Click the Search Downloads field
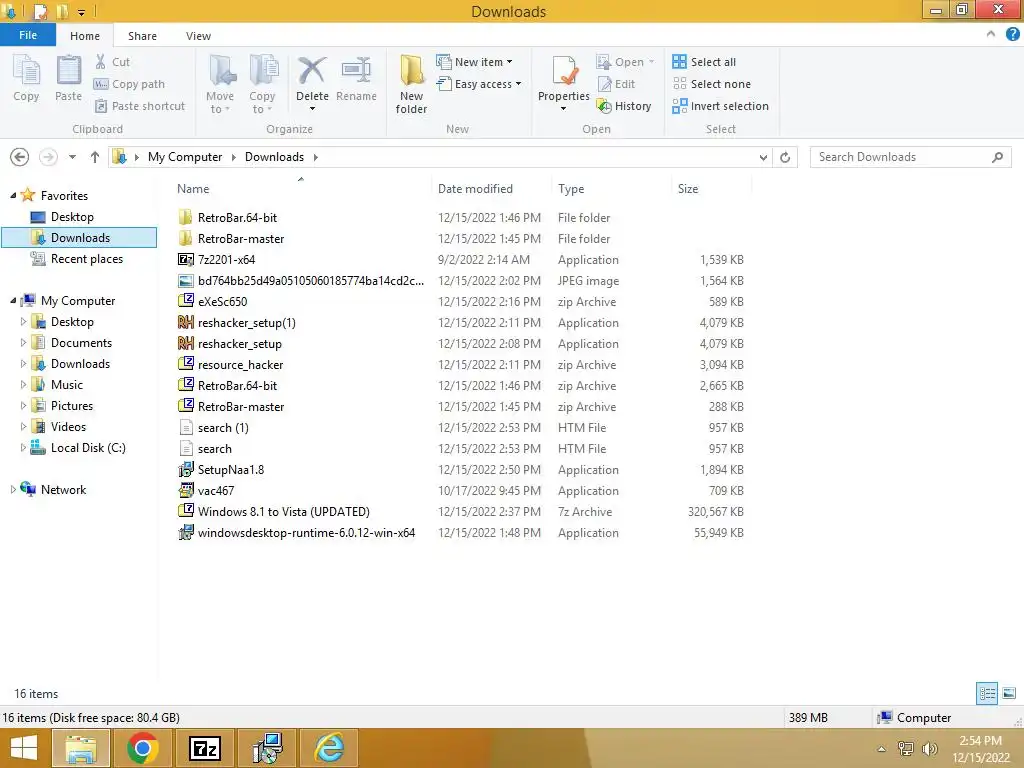Screen dimensions: 1024x768 910,157
